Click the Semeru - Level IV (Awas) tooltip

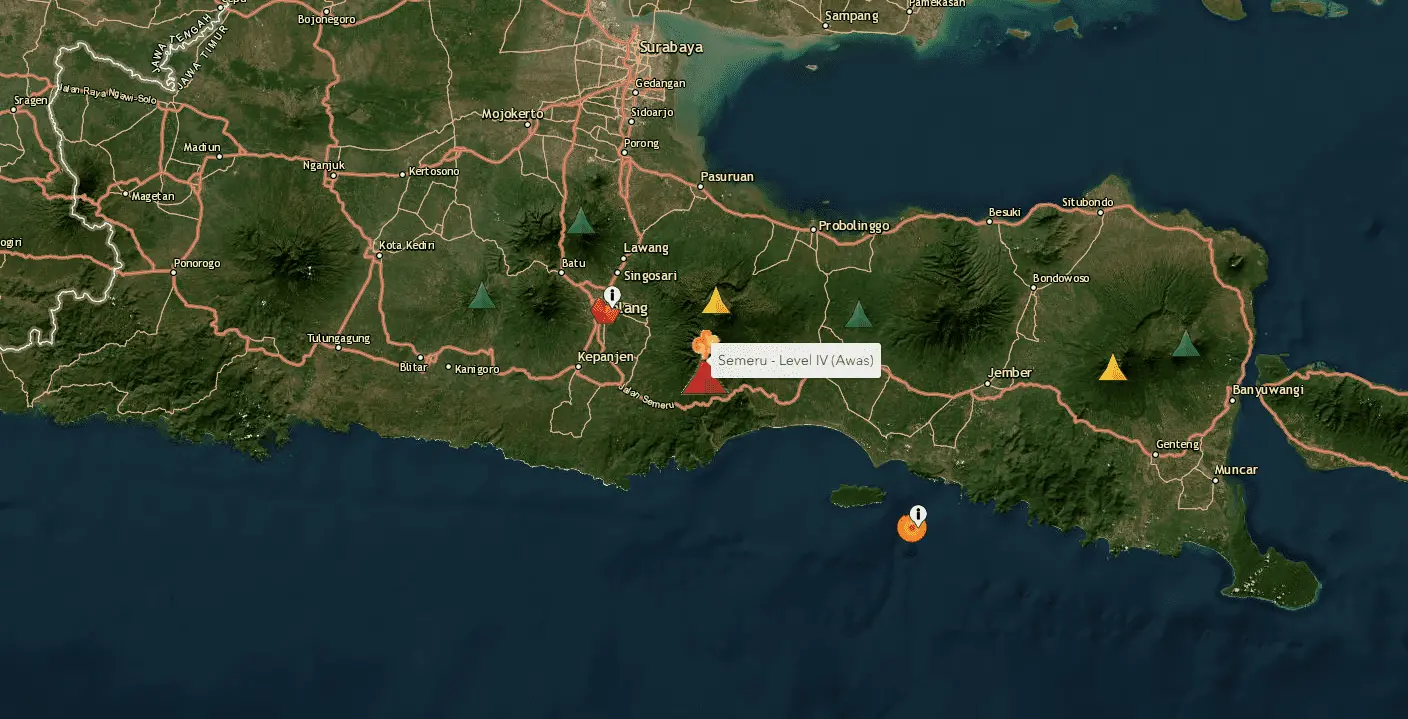(x=796, y=360)
